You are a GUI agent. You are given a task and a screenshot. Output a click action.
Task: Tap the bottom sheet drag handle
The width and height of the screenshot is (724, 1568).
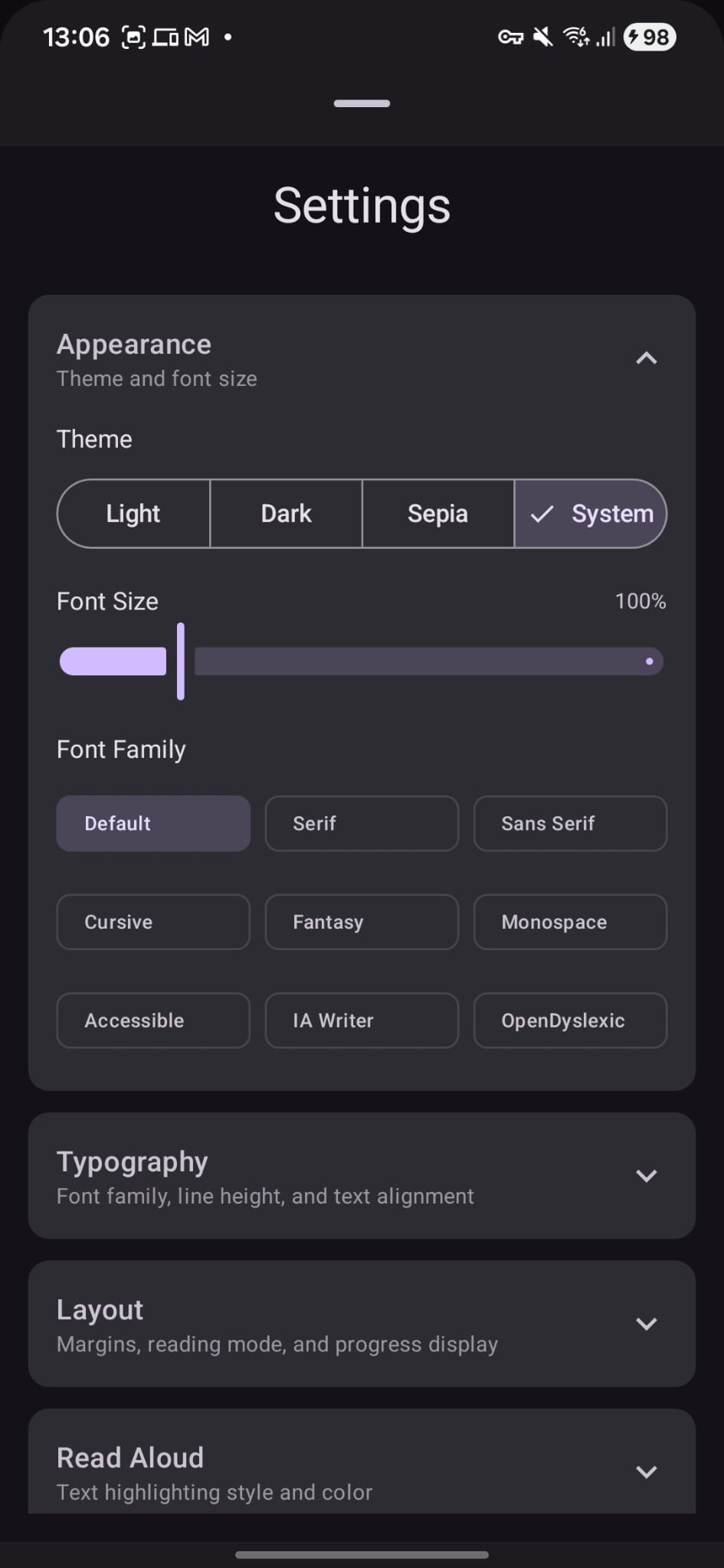362,103
